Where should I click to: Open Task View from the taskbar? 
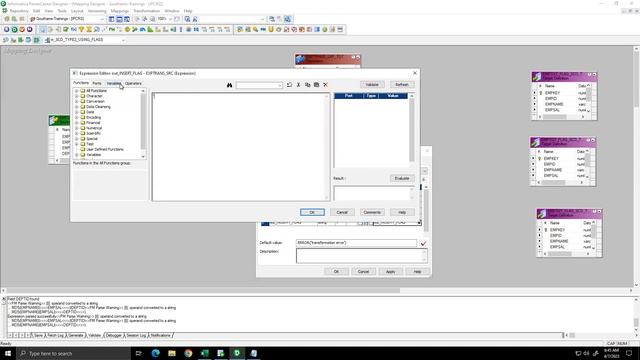point(138,353)
